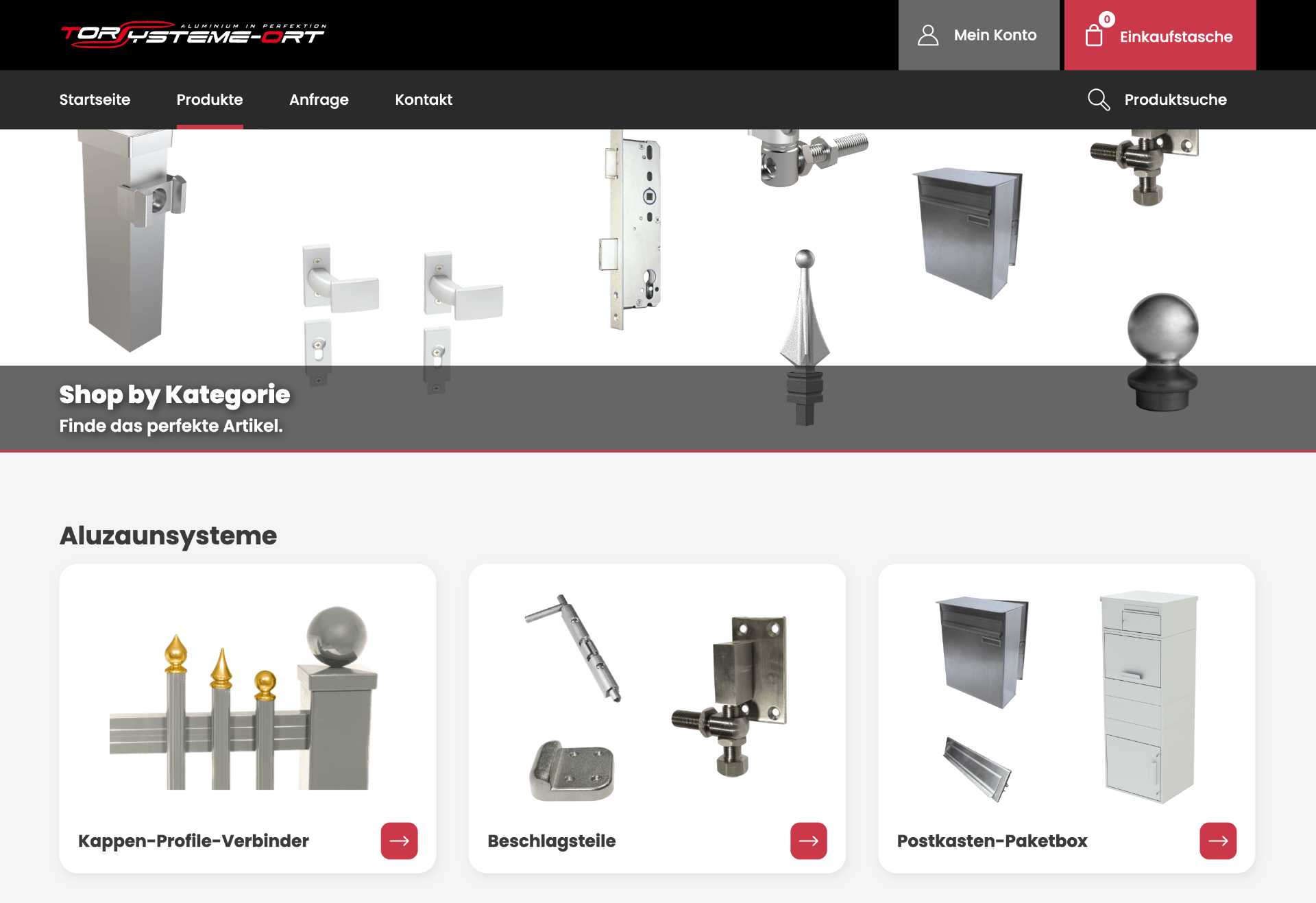Screen dimensions: 1316x903
Task: Navigate to Startseite
Action: [x=95, y=99]
